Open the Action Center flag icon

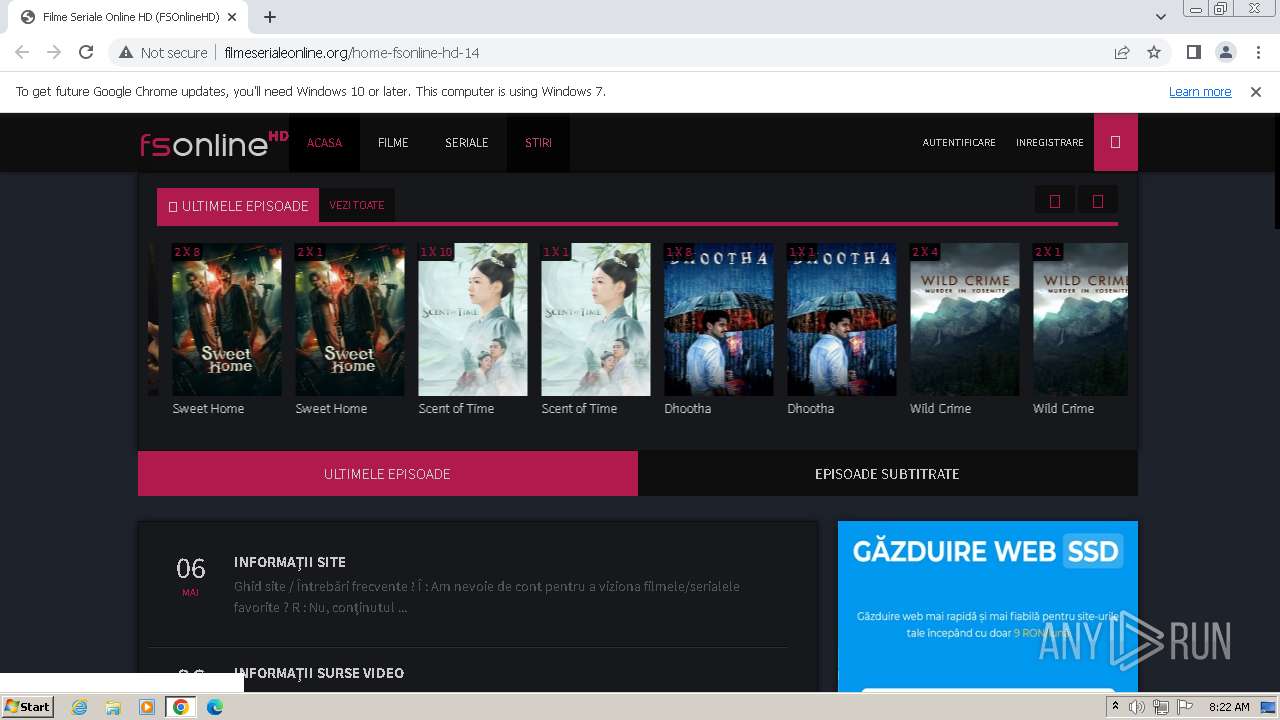[x=1185, y=707]
